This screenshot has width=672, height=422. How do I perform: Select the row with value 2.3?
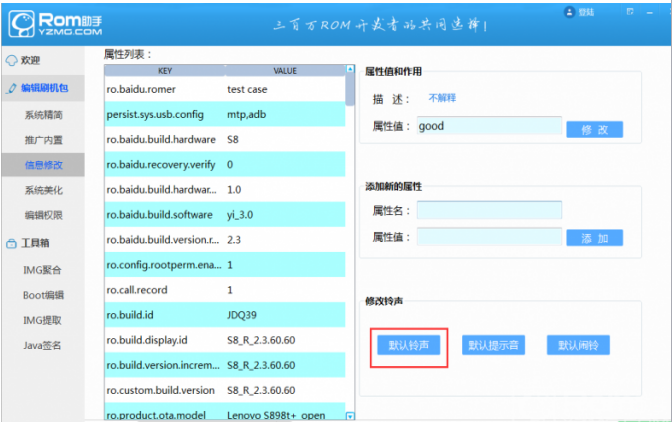click(225, 239)
